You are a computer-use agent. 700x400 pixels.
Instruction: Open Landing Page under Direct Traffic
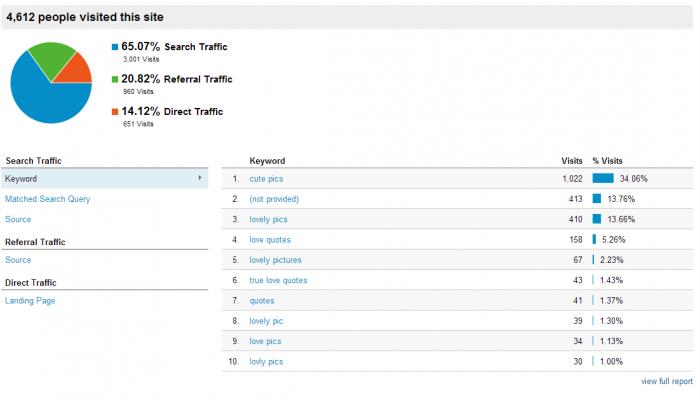click(30, 300)
